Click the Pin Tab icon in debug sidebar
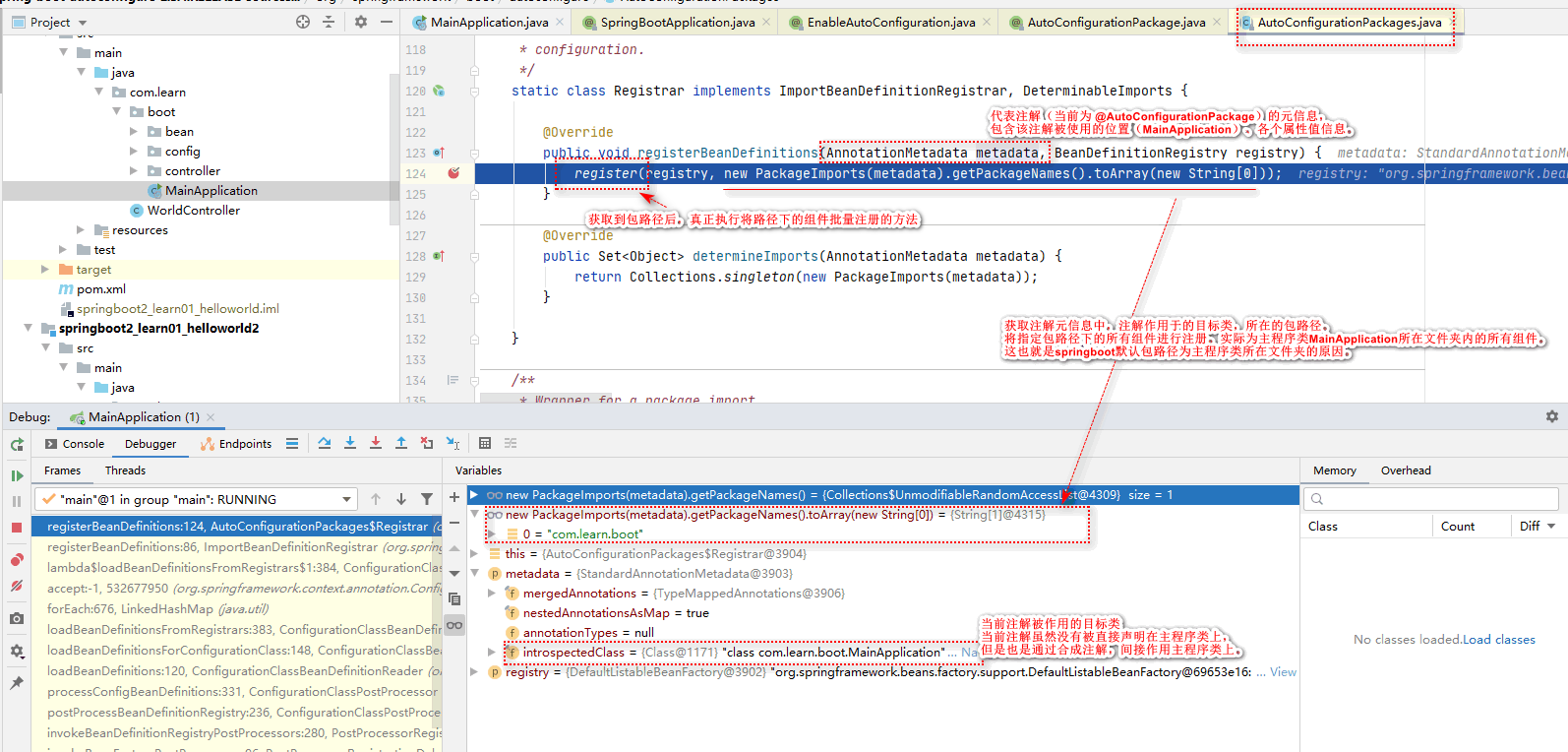The width and height of the screenshot is (1568, 752). coord(17,682)
